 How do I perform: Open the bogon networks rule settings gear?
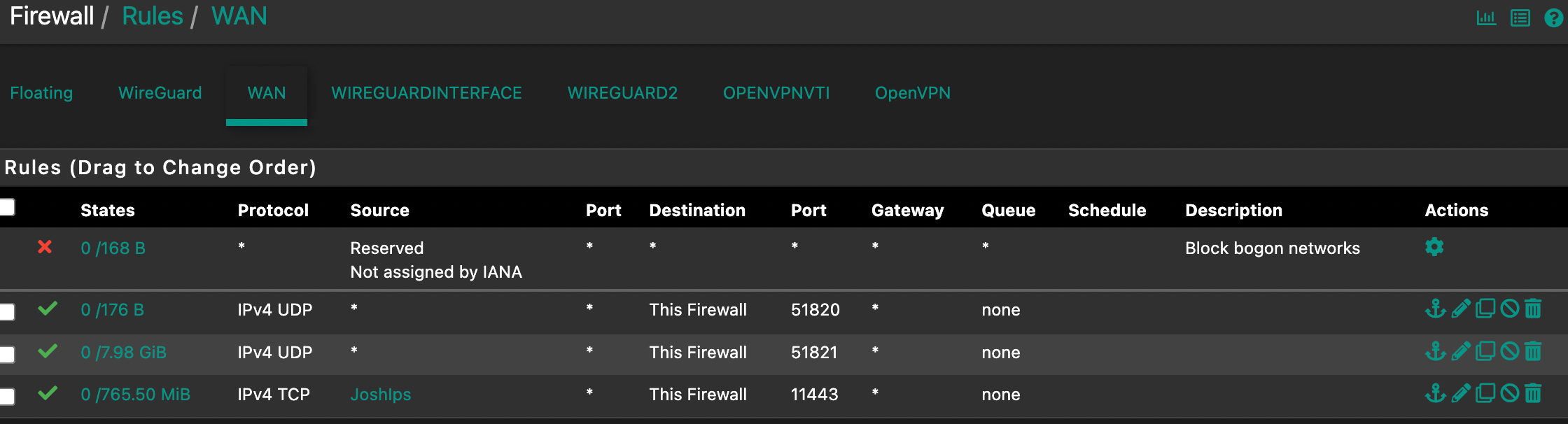1434,247
